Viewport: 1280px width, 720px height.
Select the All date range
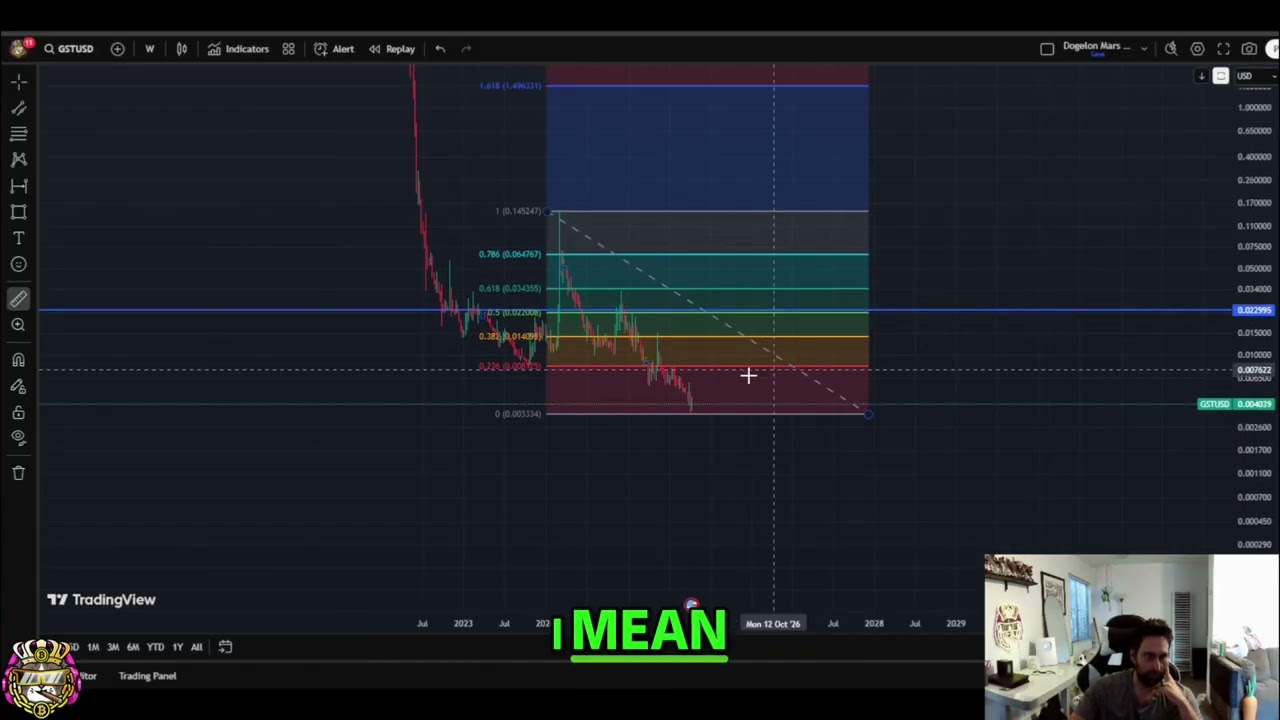[x=197, y=647]
